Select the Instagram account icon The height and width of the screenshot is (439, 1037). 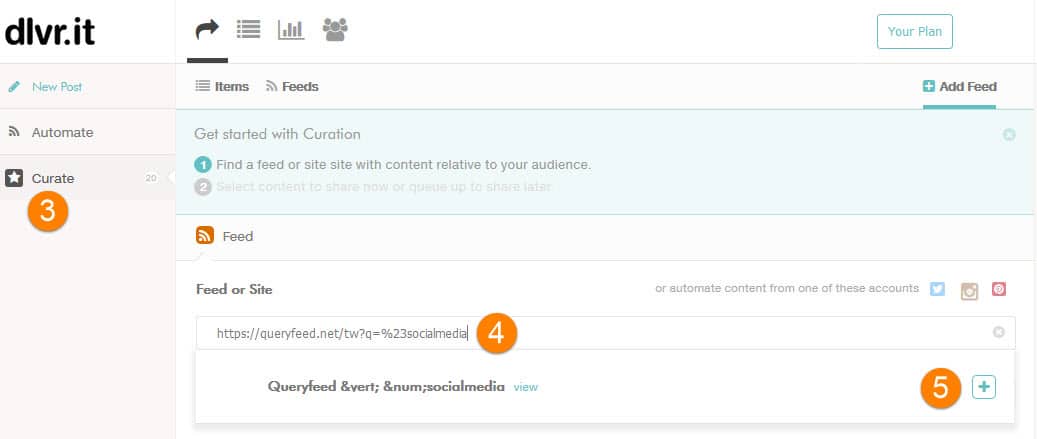pos(968,290)
